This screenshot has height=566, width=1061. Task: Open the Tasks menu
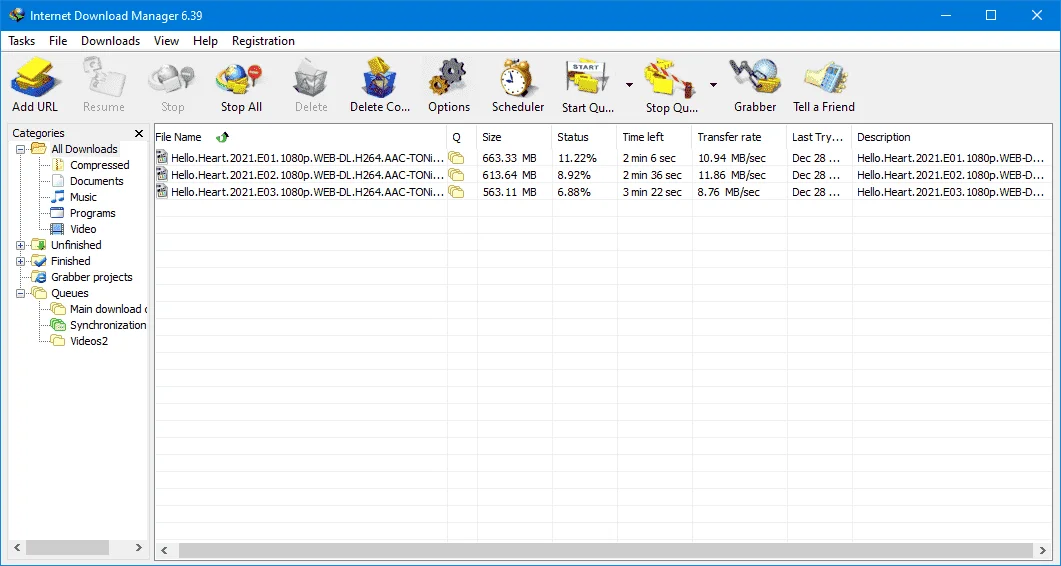(x=22, y=41)
